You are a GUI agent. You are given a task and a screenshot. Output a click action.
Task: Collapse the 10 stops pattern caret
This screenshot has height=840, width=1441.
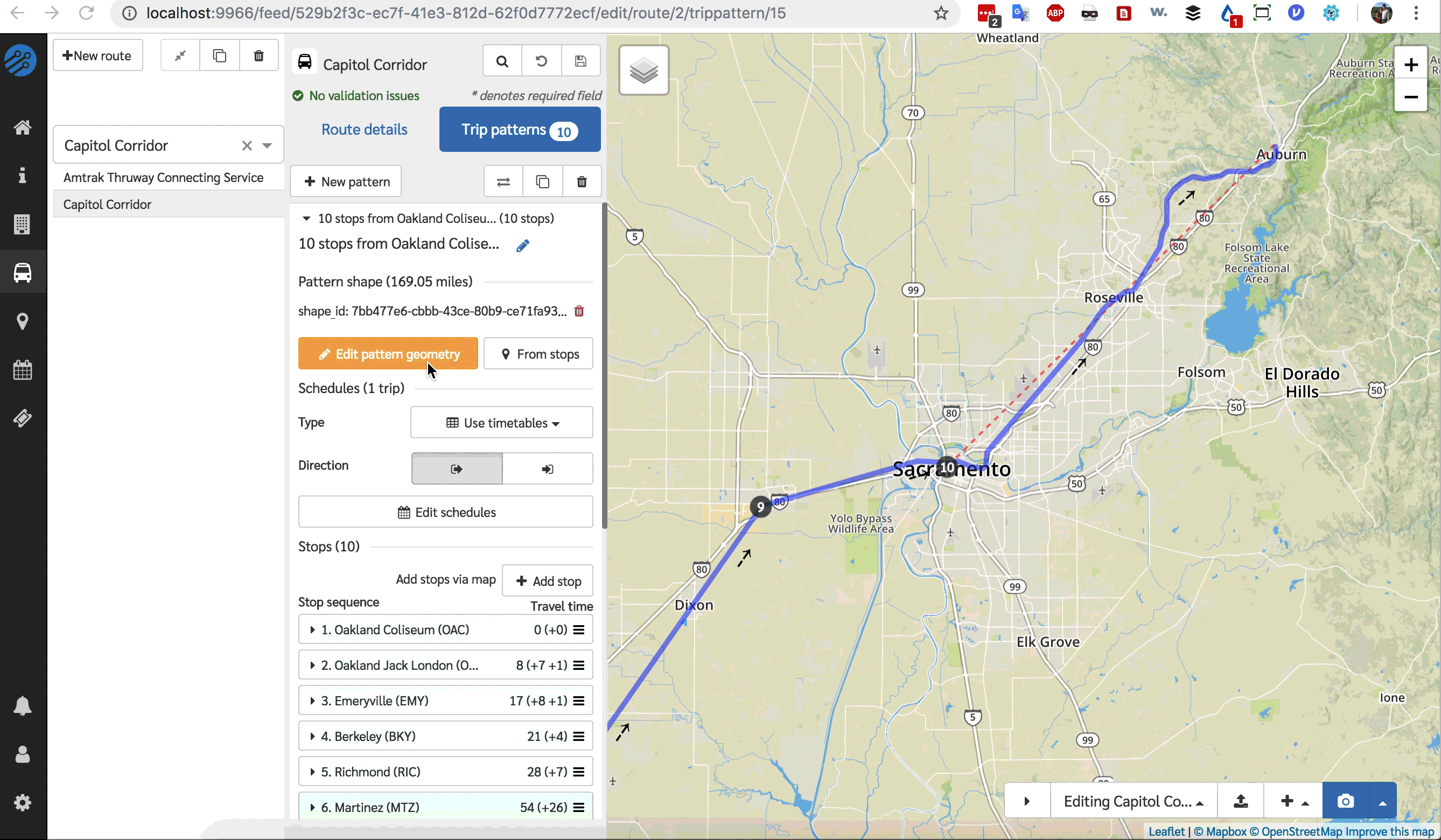click(306, 219)
